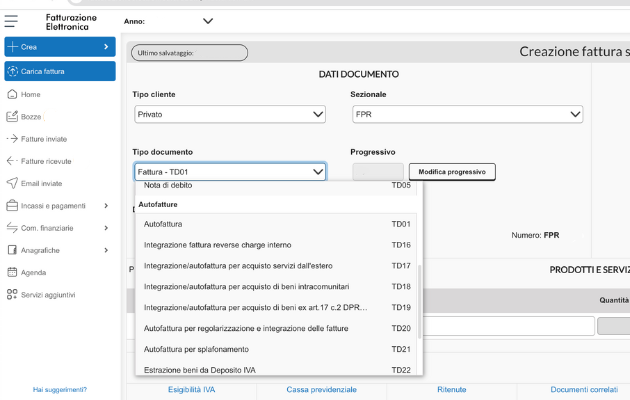Open the Anno dropdown
The height and width of the screenshot is (400, 630).
click(x=208, y=21)
